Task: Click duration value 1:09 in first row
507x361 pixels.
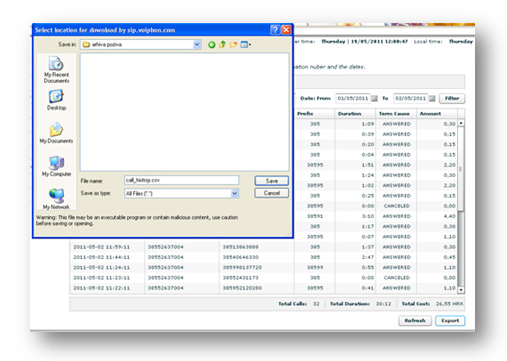Action: click(368, 124)
